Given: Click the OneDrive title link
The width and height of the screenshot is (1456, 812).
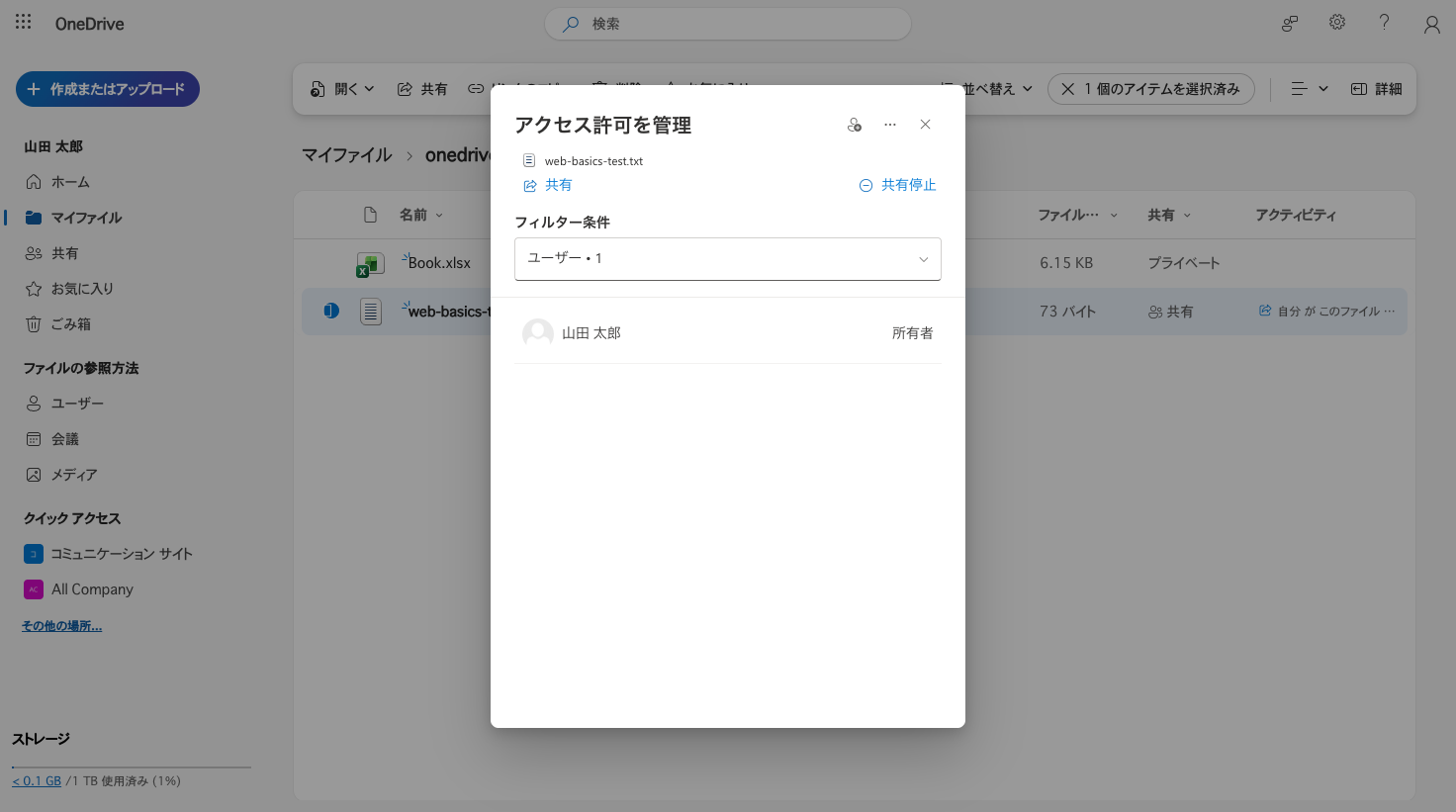Looking at the screenshot, I should 89,24.
